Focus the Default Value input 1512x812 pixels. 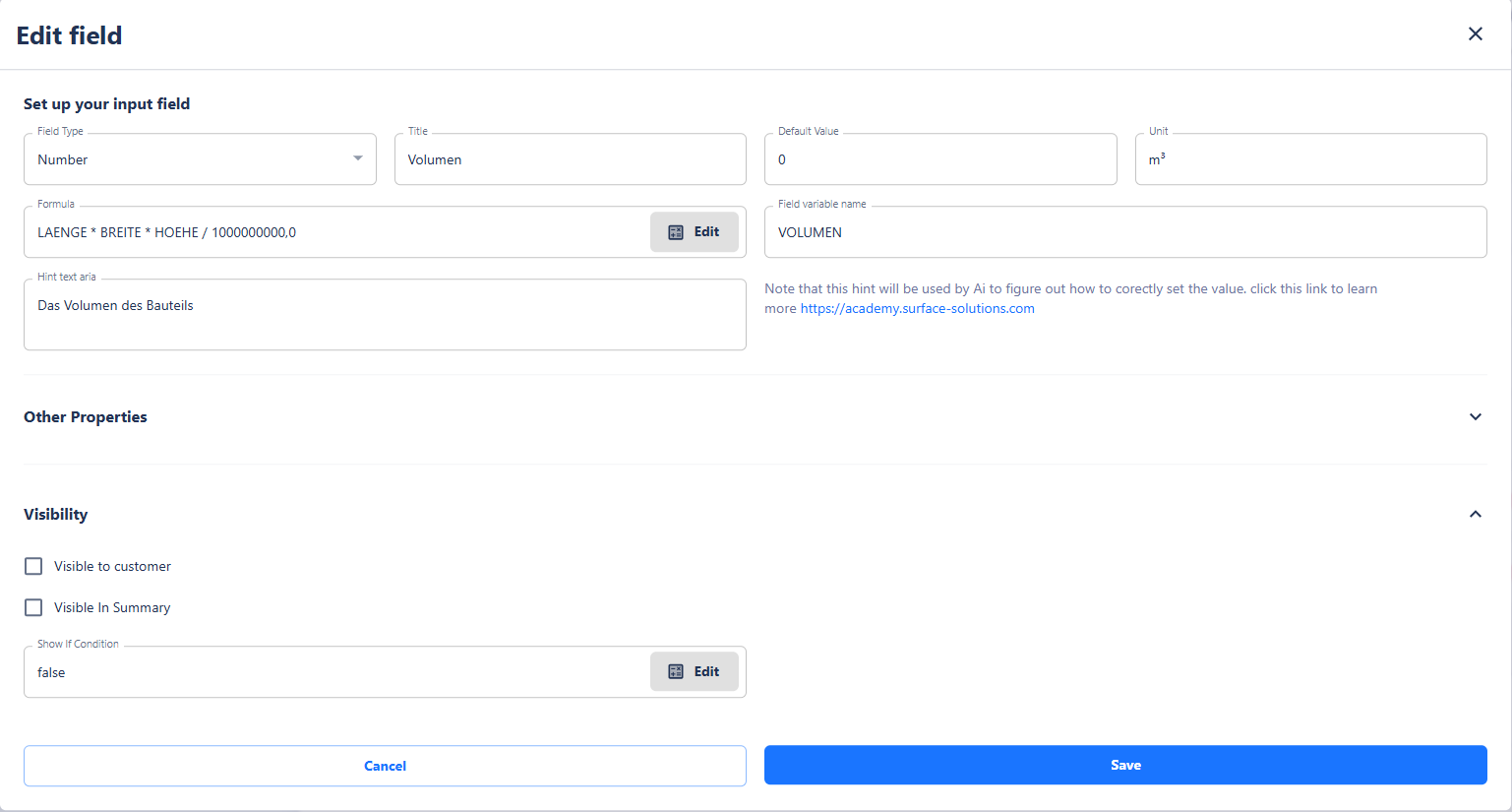939,159
